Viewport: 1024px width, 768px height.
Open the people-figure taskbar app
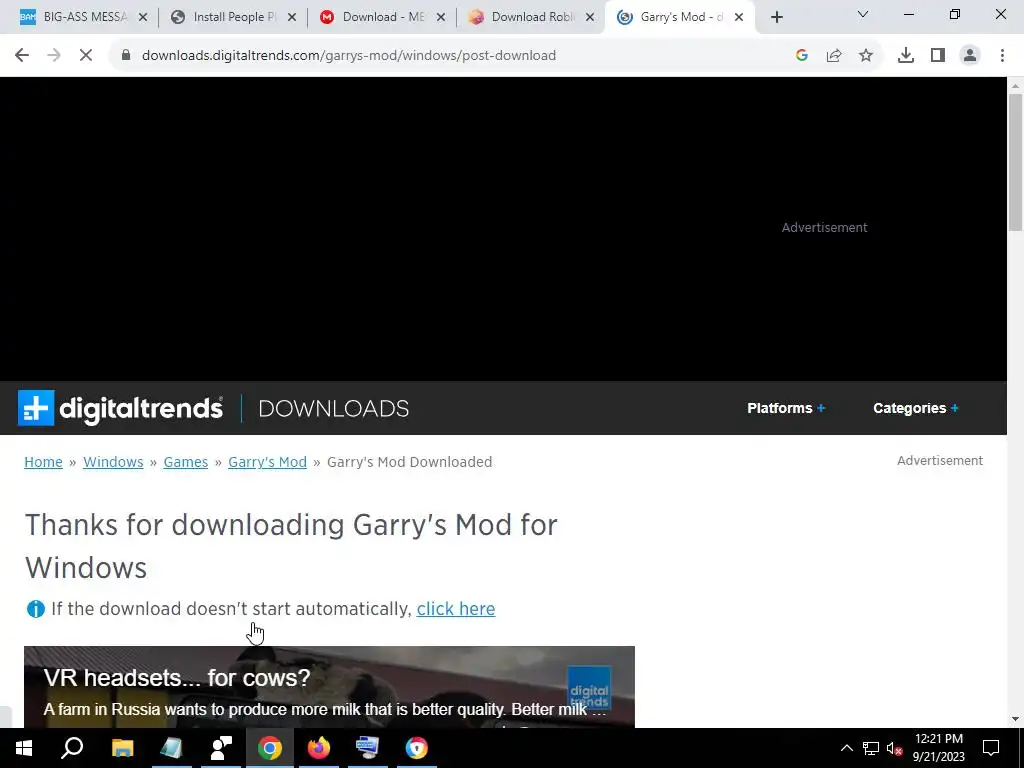click(221, 748)
